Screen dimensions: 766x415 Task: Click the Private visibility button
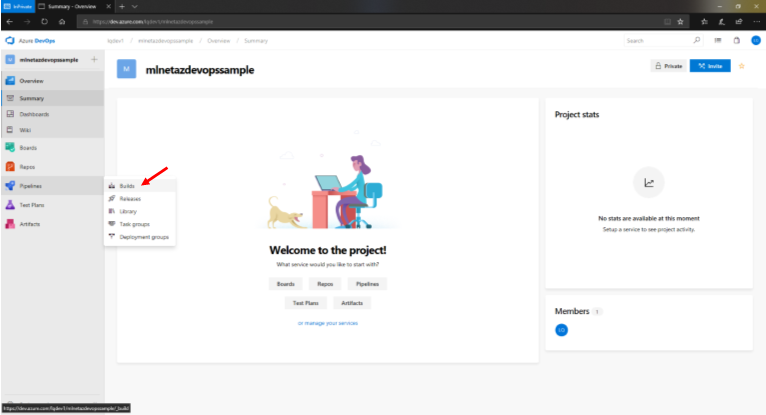[x=668, y=66]
